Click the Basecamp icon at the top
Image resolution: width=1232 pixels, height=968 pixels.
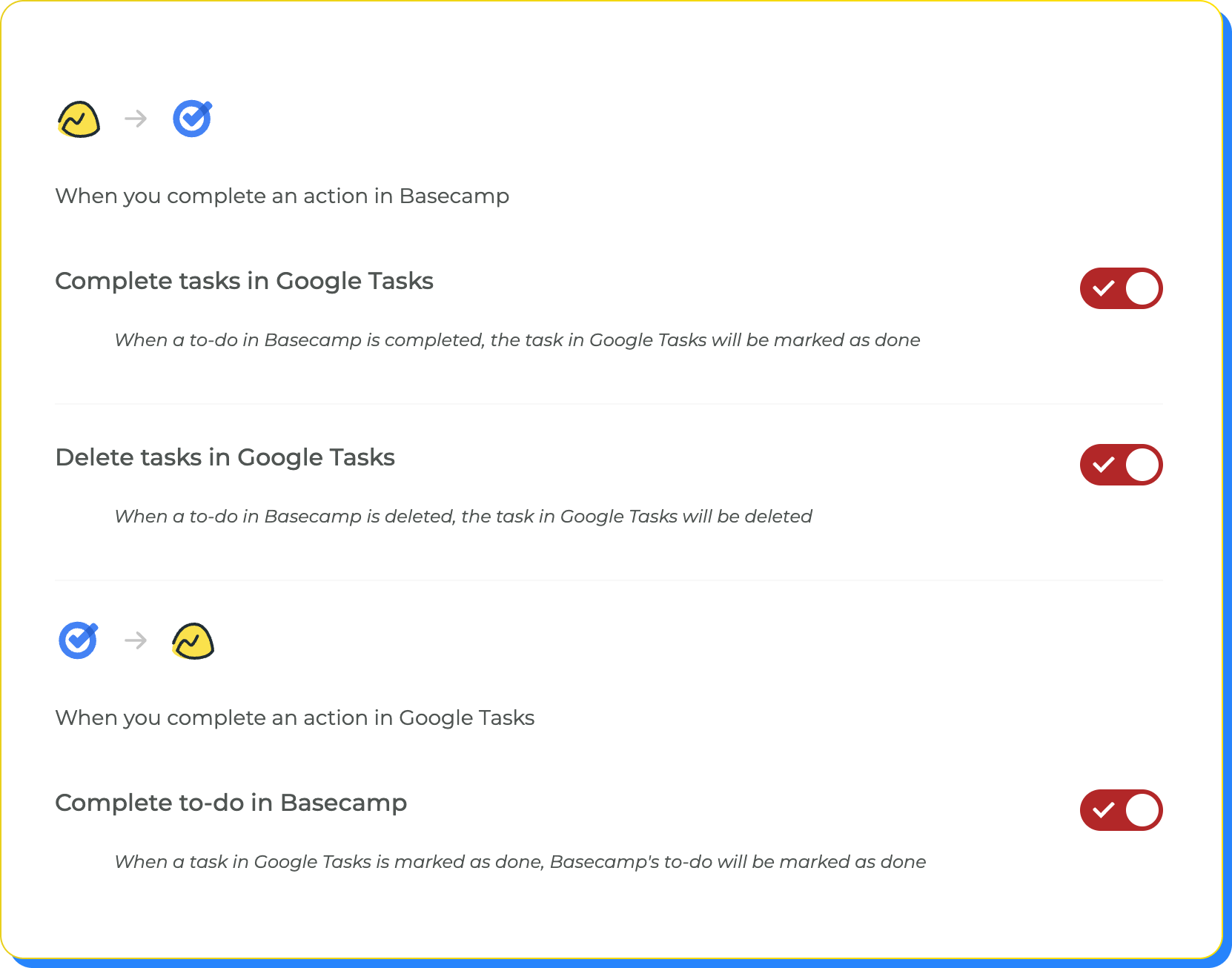tap(79, 119)
